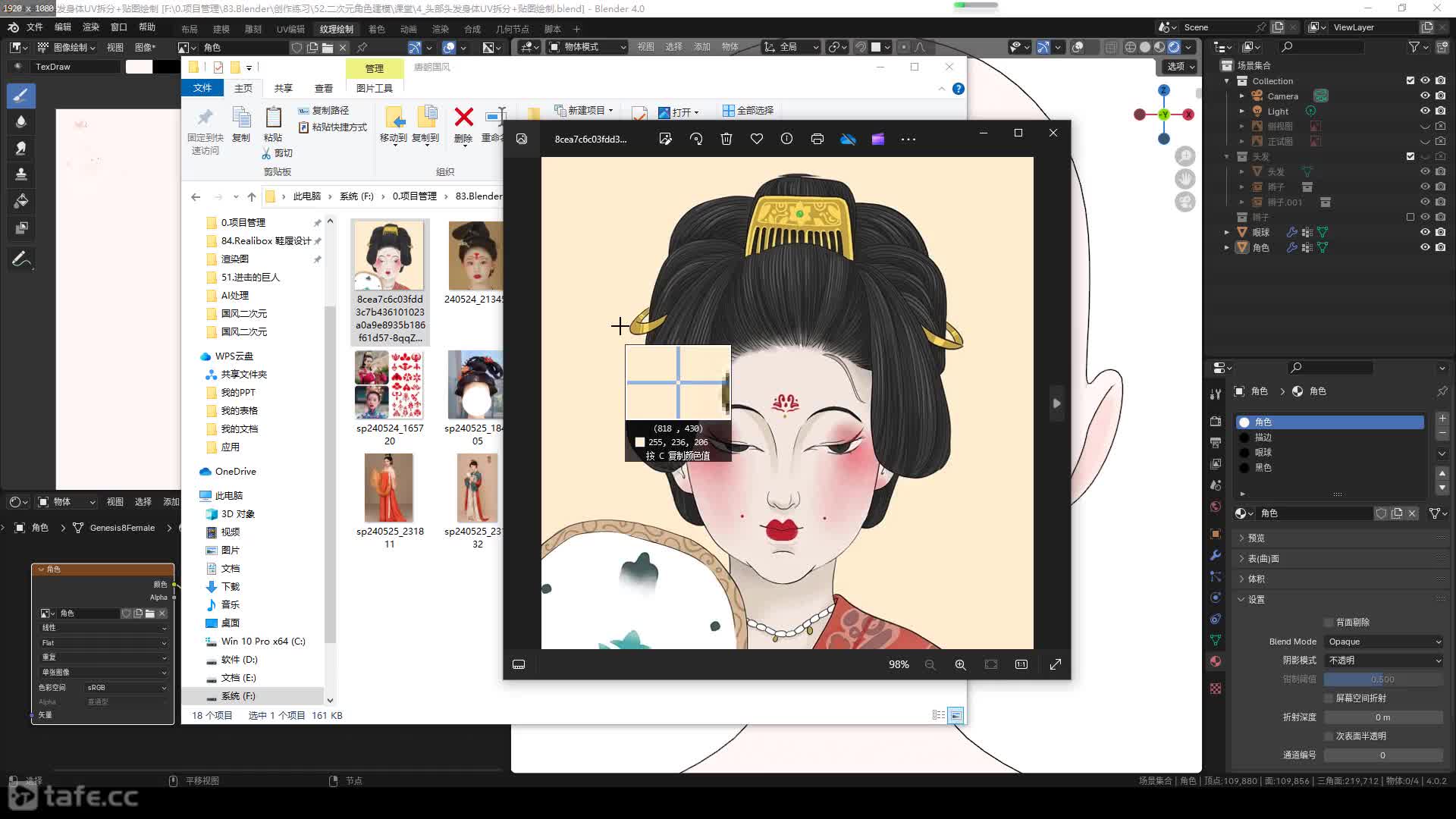Disable render for Camera via camera icon
Viewport: 1456px width, 819px height.
(x=1440, y=96)
